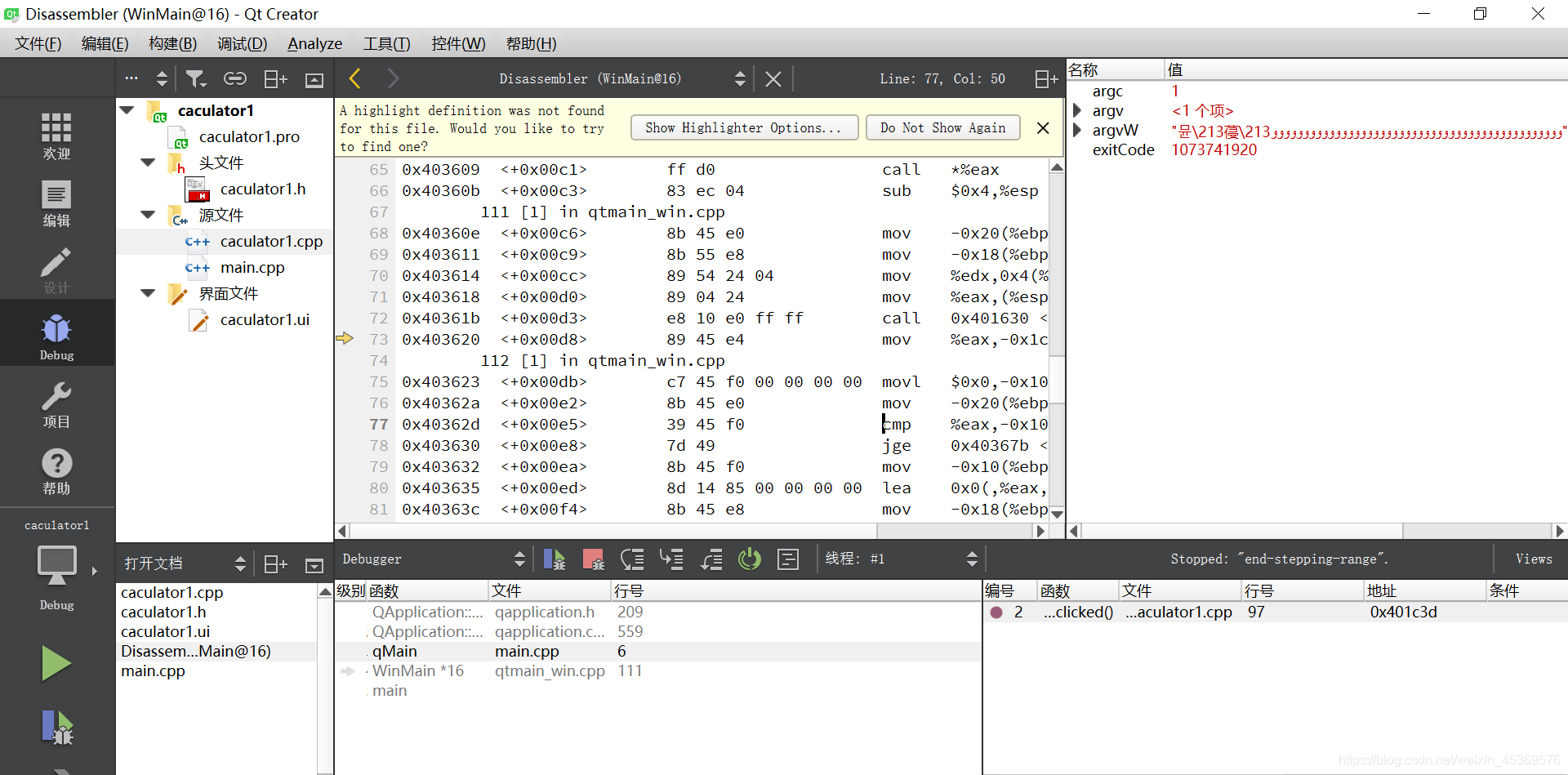Close the Disassembler document
Image resolution: width=1568 pixels, height=775 pixels.
(773, 78)
